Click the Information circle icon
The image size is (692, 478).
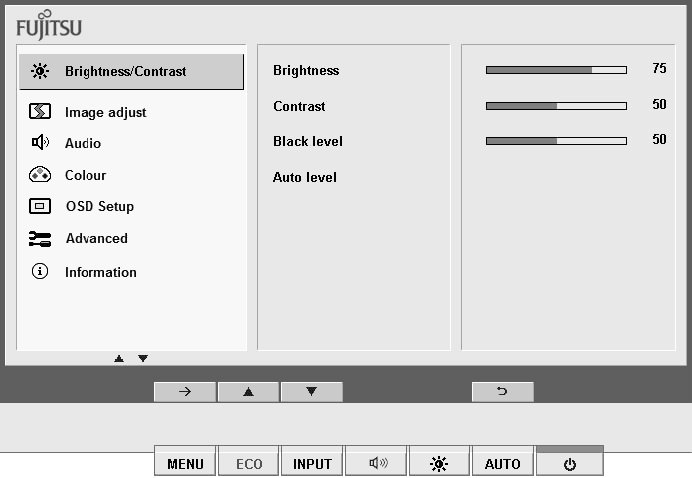coord(40,272)
